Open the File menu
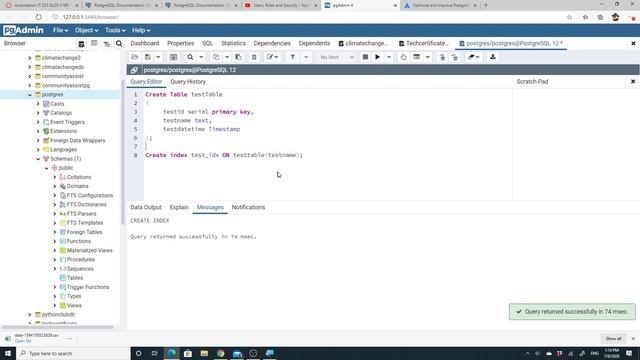 (x=60, y=30)
